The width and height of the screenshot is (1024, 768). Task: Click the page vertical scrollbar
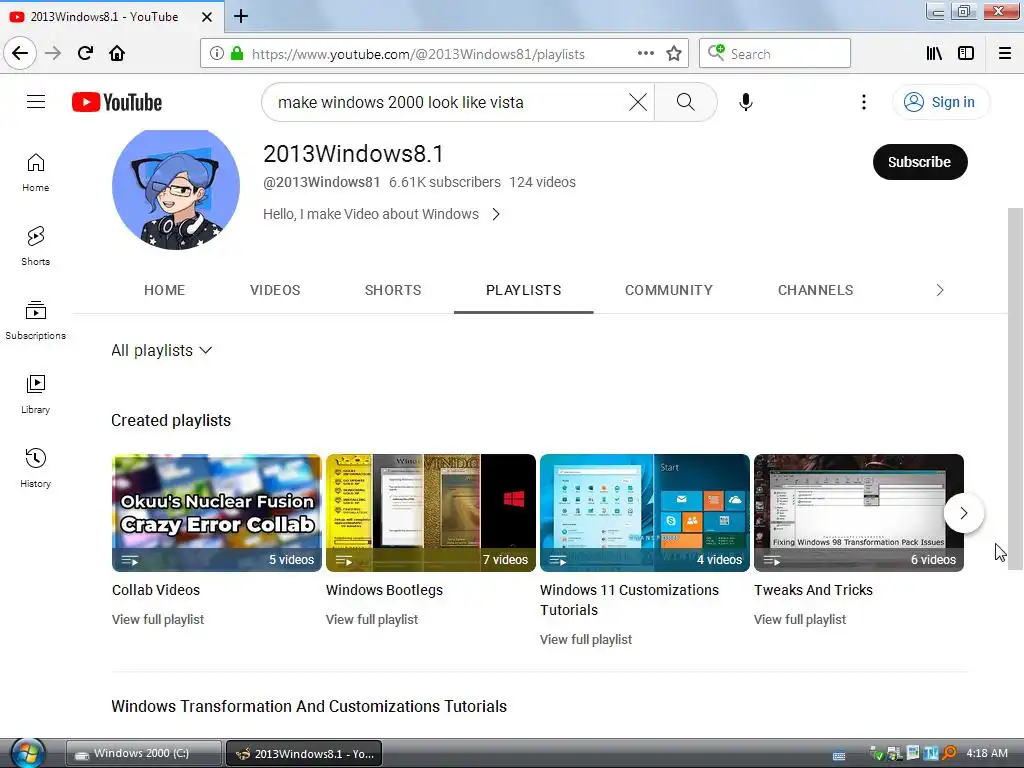click(1016, 389)
